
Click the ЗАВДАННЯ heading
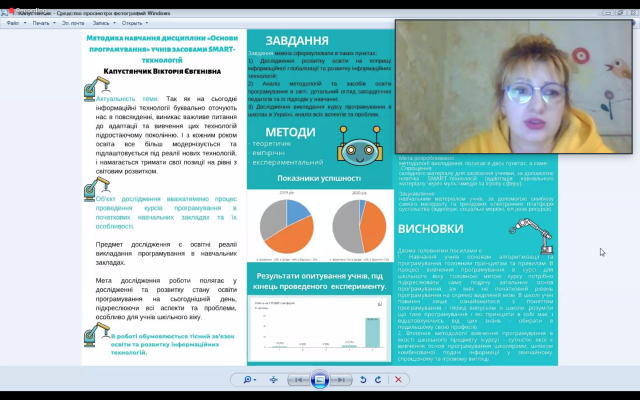[297, 41]
